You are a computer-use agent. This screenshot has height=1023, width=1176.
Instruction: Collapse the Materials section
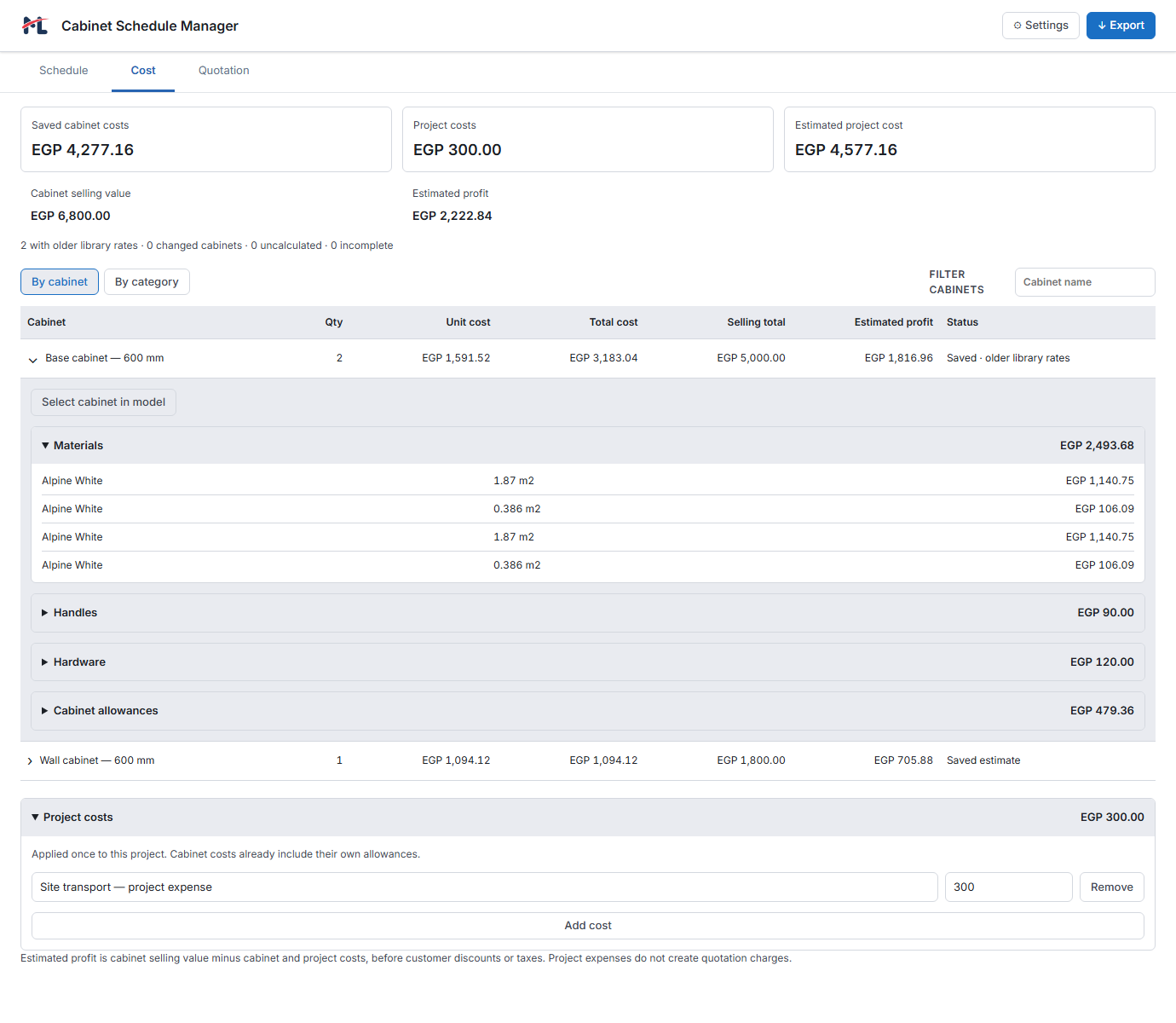588,446
